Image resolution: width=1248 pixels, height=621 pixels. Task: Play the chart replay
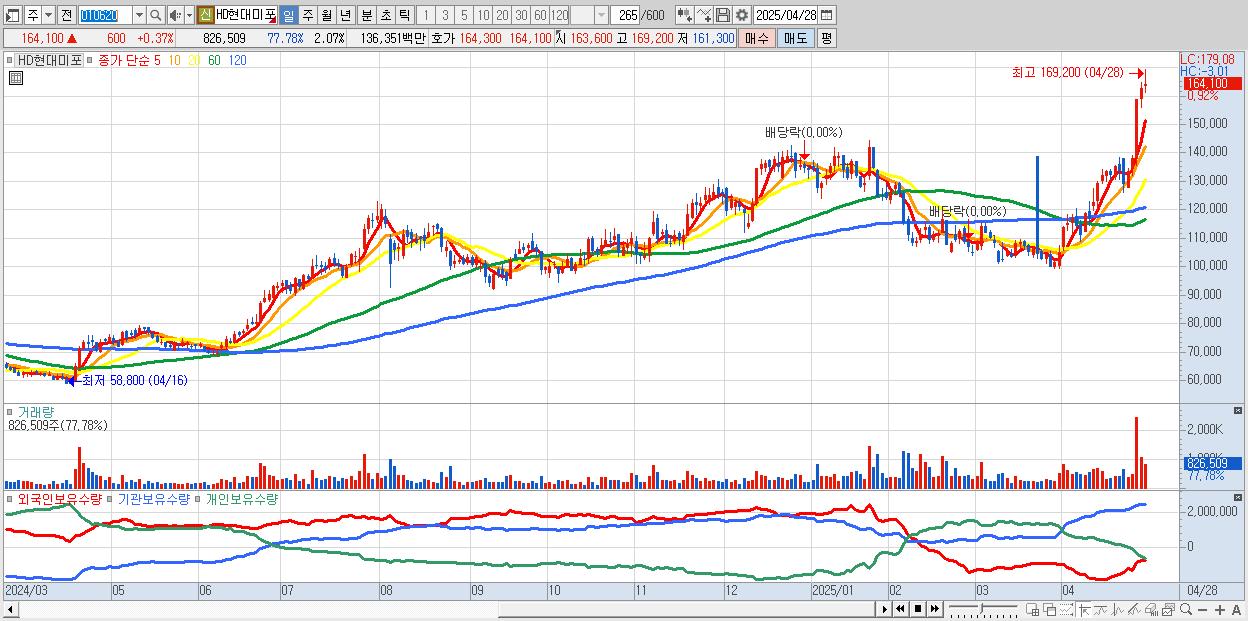tap(885, 609)
